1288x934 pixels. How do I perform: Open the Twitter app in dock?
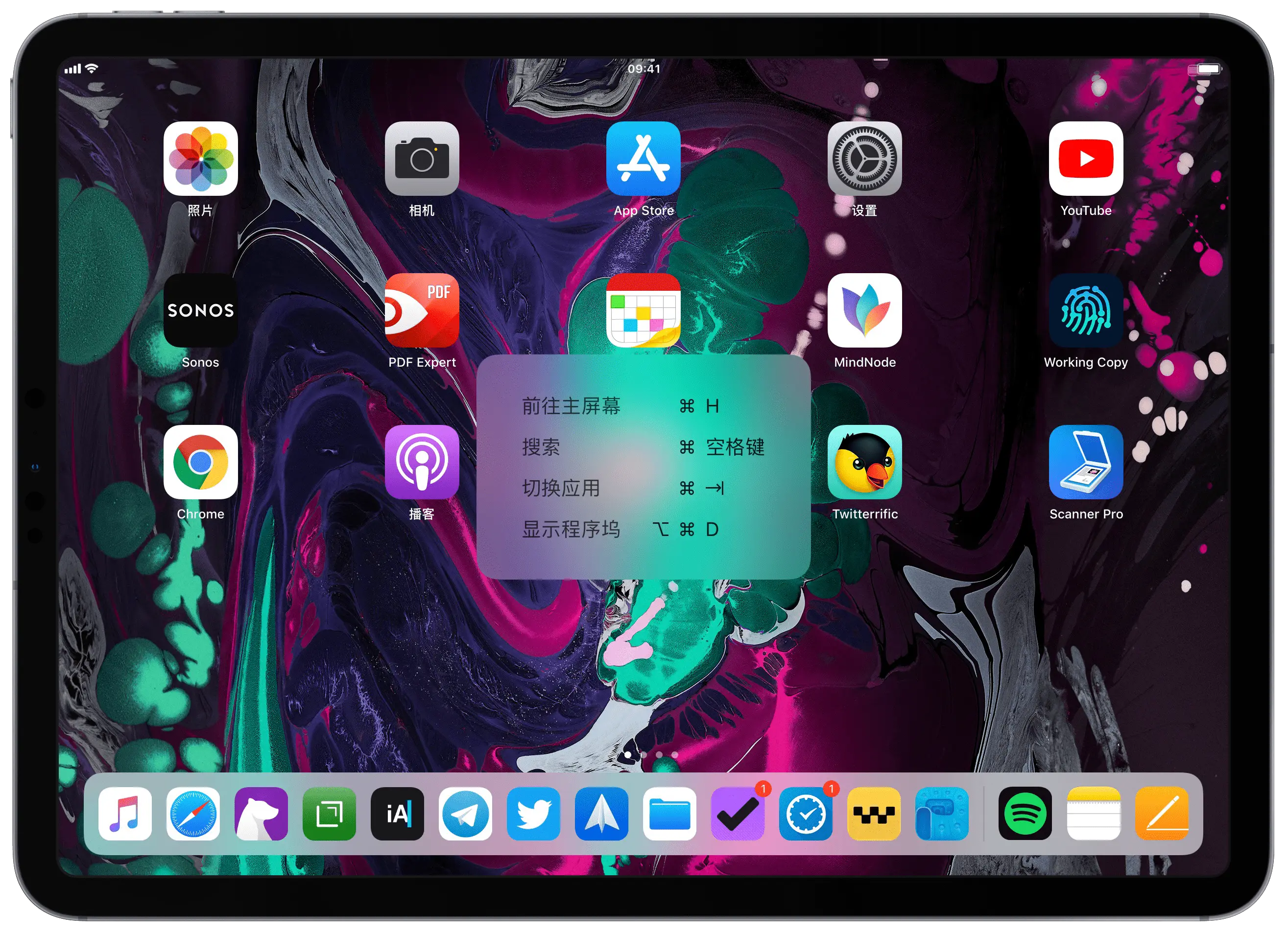[x=534, y=814]
